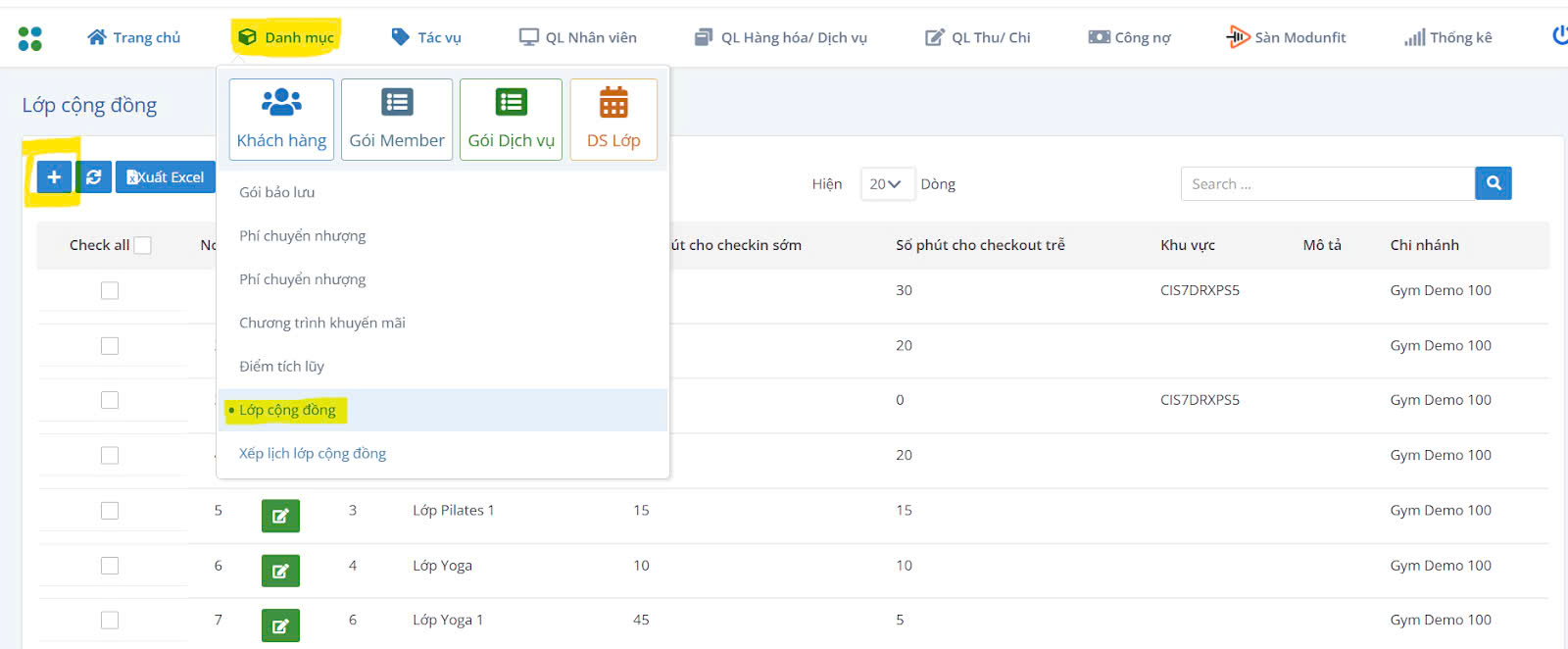The height and width of the screenshot is (649, 1568).
Task: Select Xếp lịch lớp cộng đồng menu item
Action: [x=313, y=454]
